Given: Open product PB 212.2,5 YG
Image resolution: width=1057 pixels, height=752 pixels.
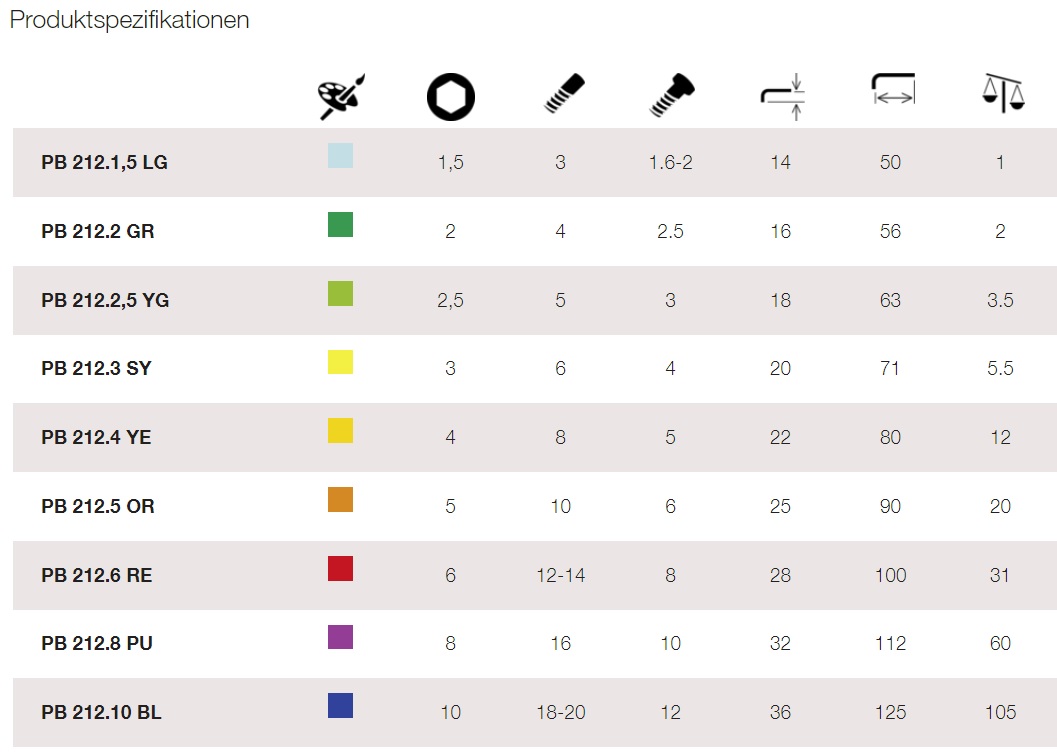Looking at the screenshot, I should pos(105,300).
